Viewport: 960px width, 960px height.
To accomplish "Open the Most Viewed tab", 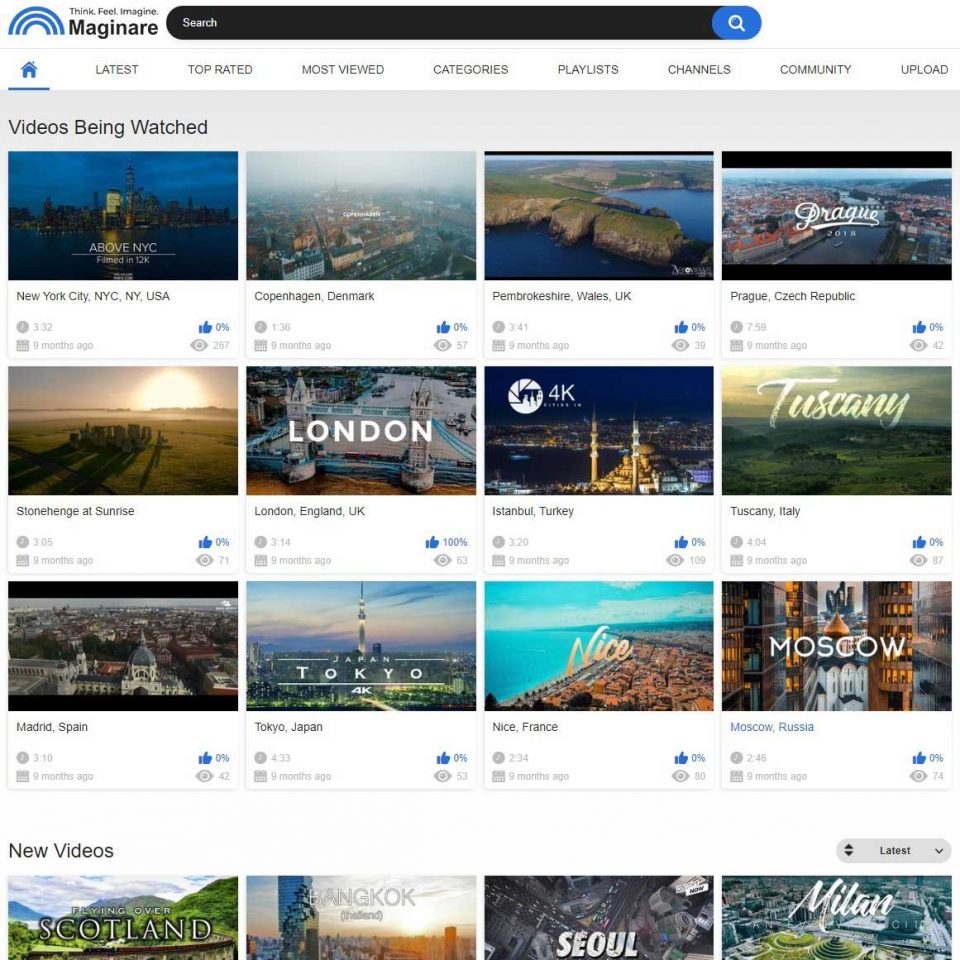I will (x=343, y=70).
